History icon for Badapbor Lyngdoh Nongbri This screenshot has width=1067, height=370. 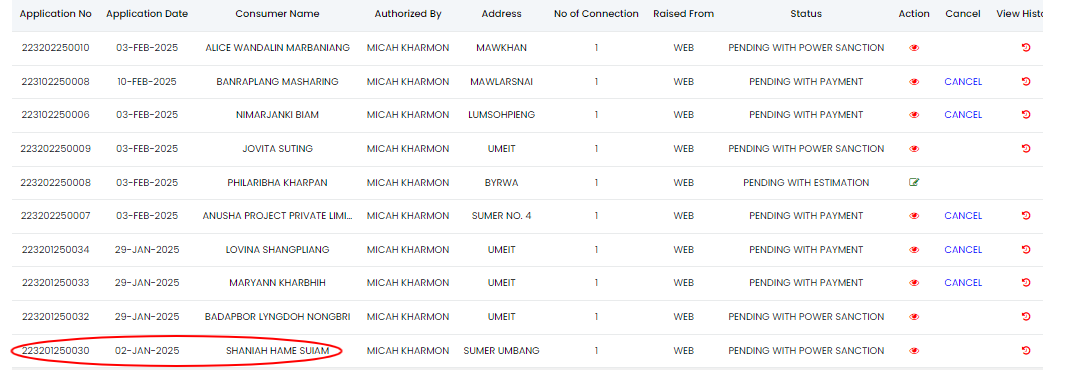(1026, 317)
